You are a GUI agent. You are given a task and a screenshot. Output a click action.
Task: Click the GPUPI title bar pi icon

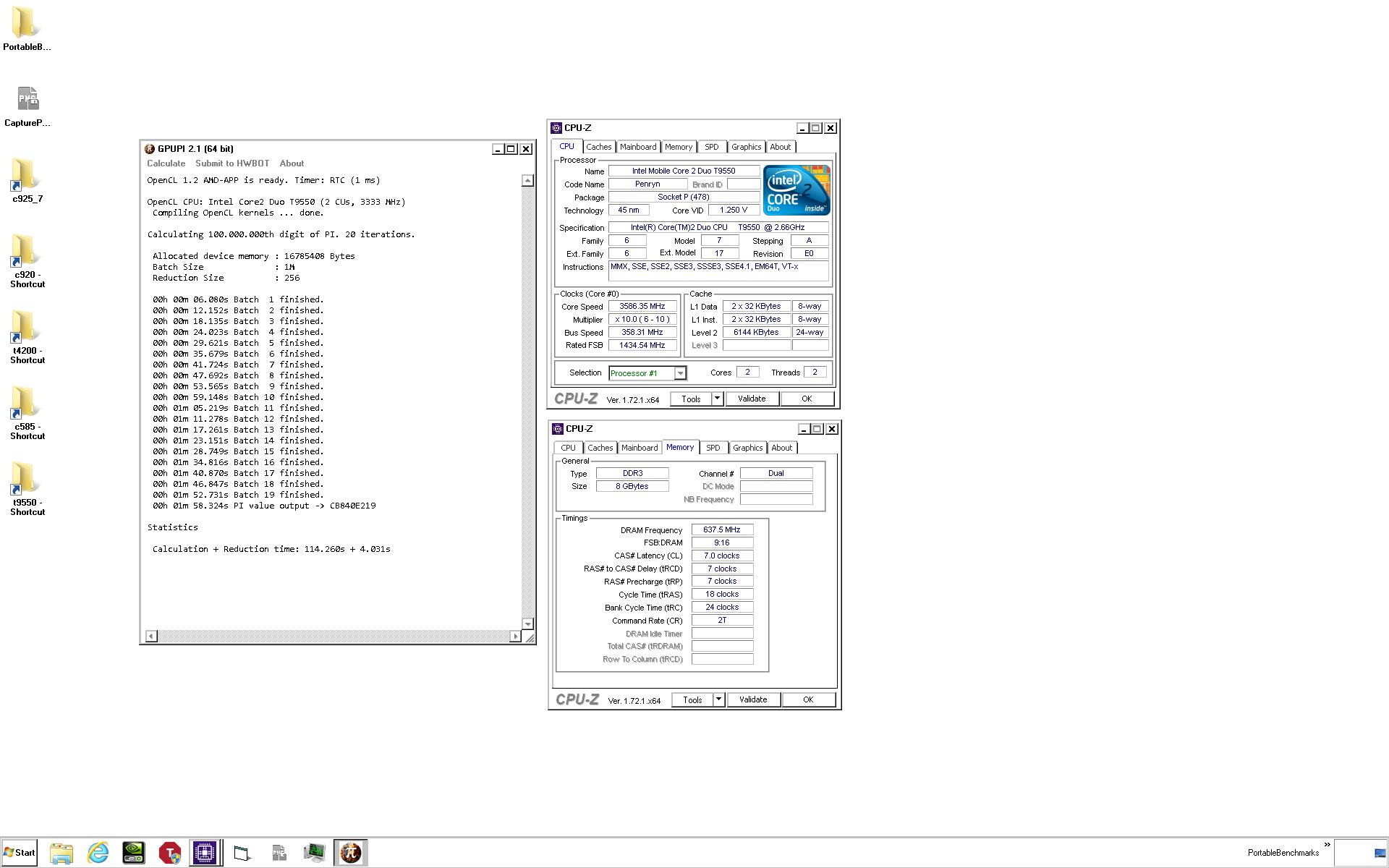[x=150, y=149]
